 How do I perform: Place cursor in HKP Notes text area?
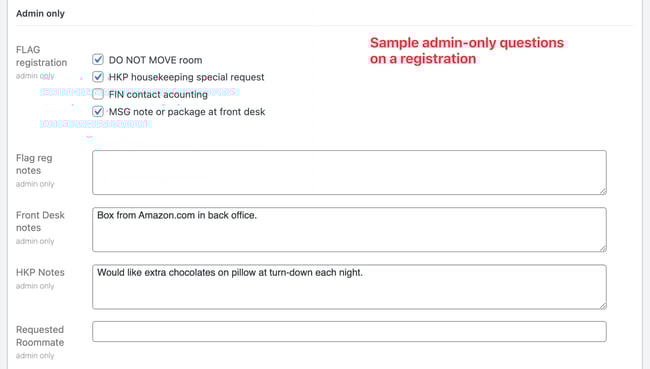point(349,287)
